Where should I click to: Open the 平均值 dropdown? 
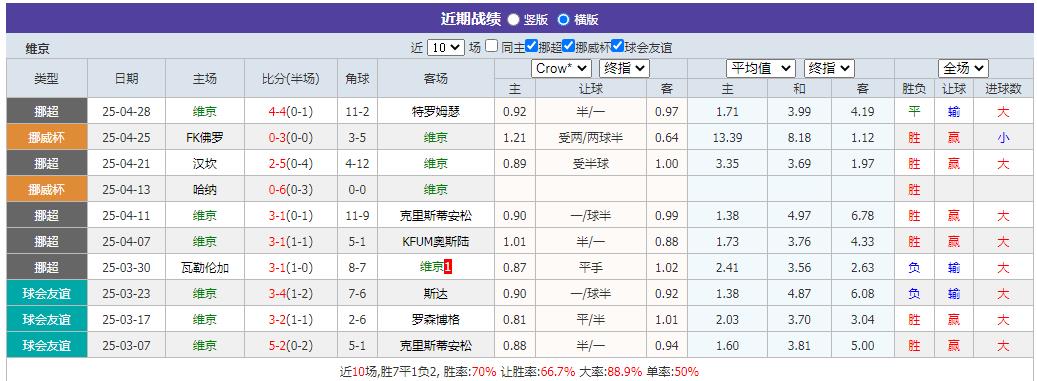[761, 68]
